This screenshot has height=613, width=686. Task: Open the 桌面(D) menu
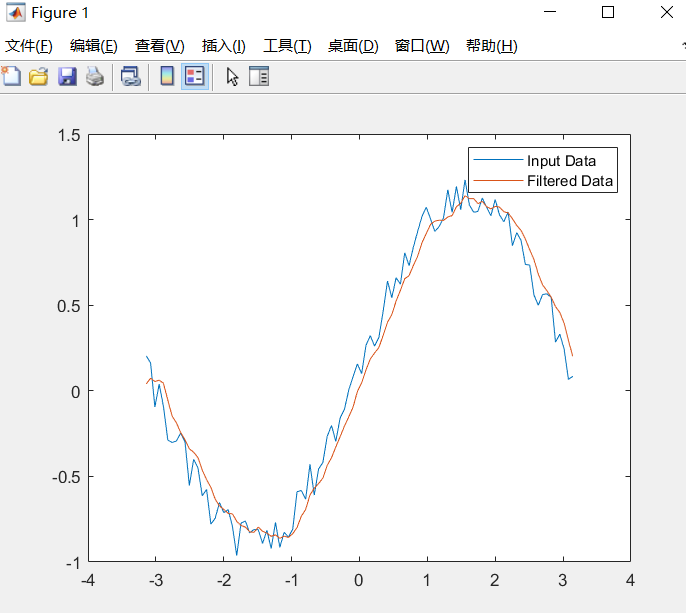[353, 46]
